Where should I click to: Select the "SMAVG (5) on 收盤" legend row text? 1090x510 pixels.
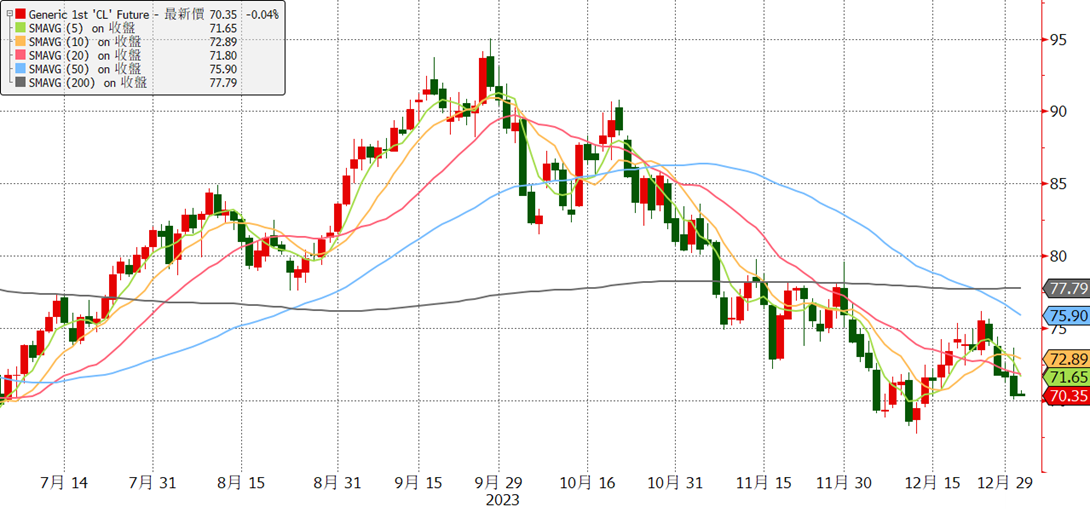tap(82, 27)
